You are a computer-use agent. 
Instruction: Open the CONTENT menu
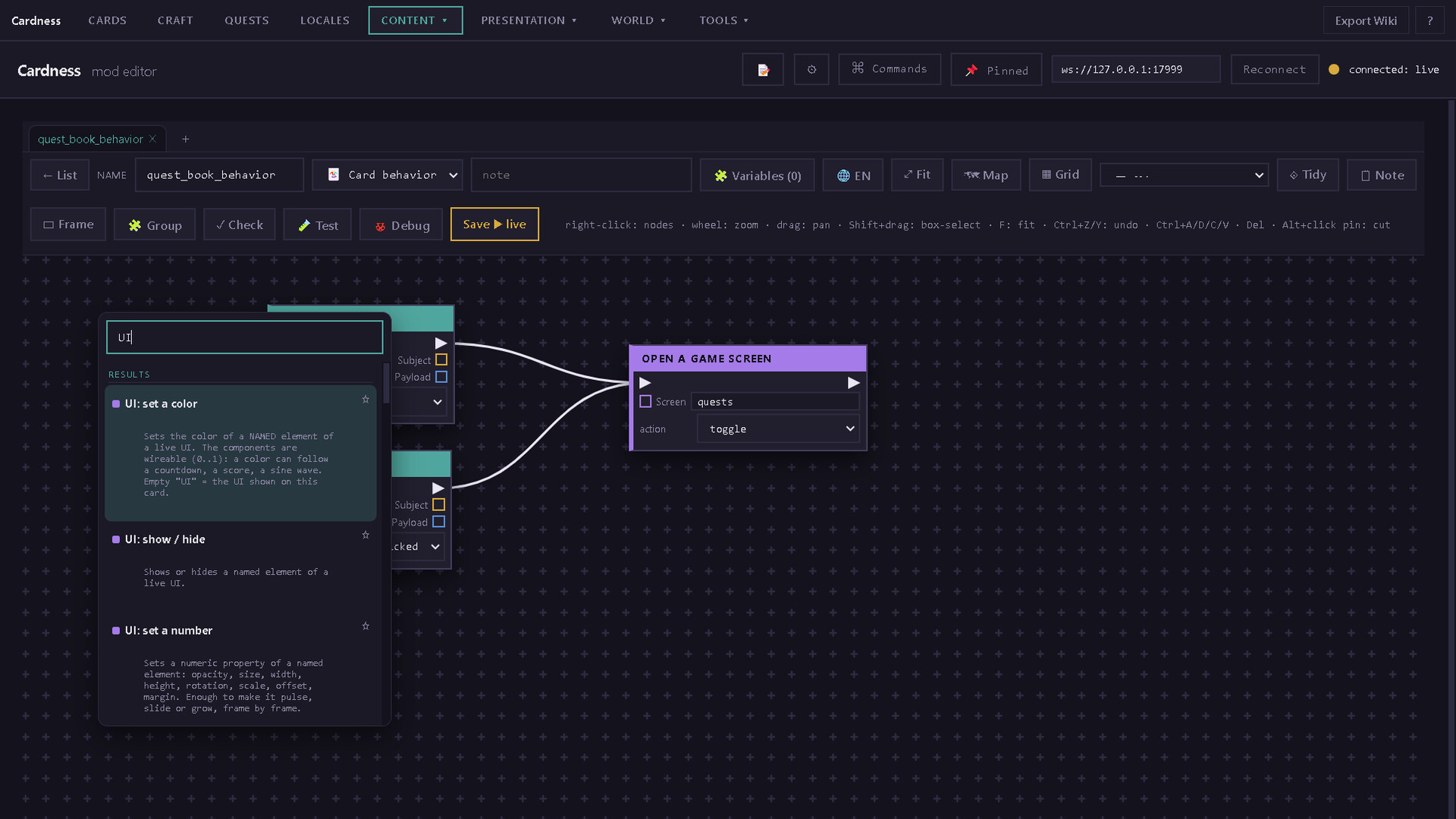coord(416,20)
